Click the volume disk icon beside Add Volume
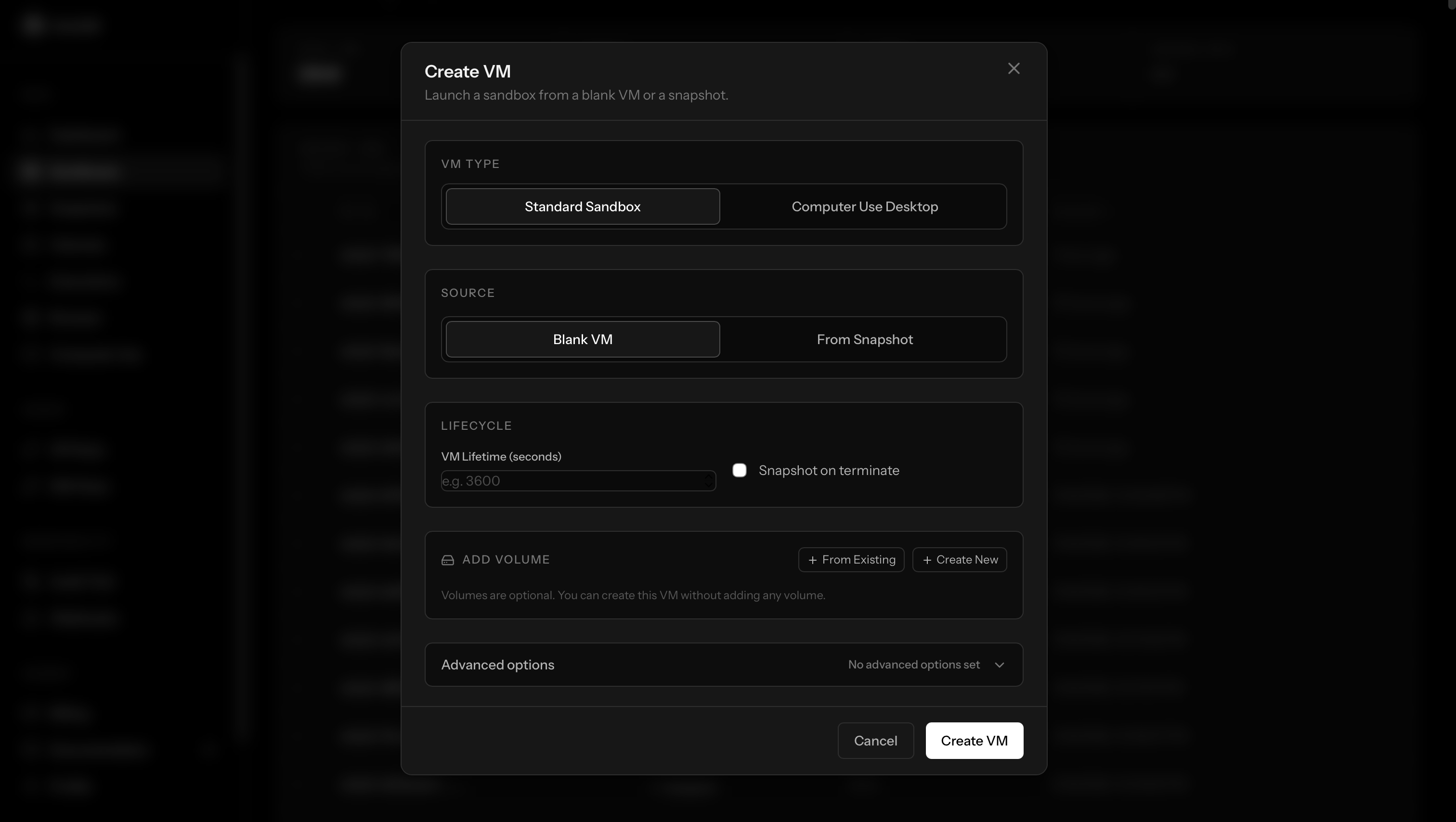The width and height of the screenshot is (1456, 822). pyautogui.click(x=447, y=560)
